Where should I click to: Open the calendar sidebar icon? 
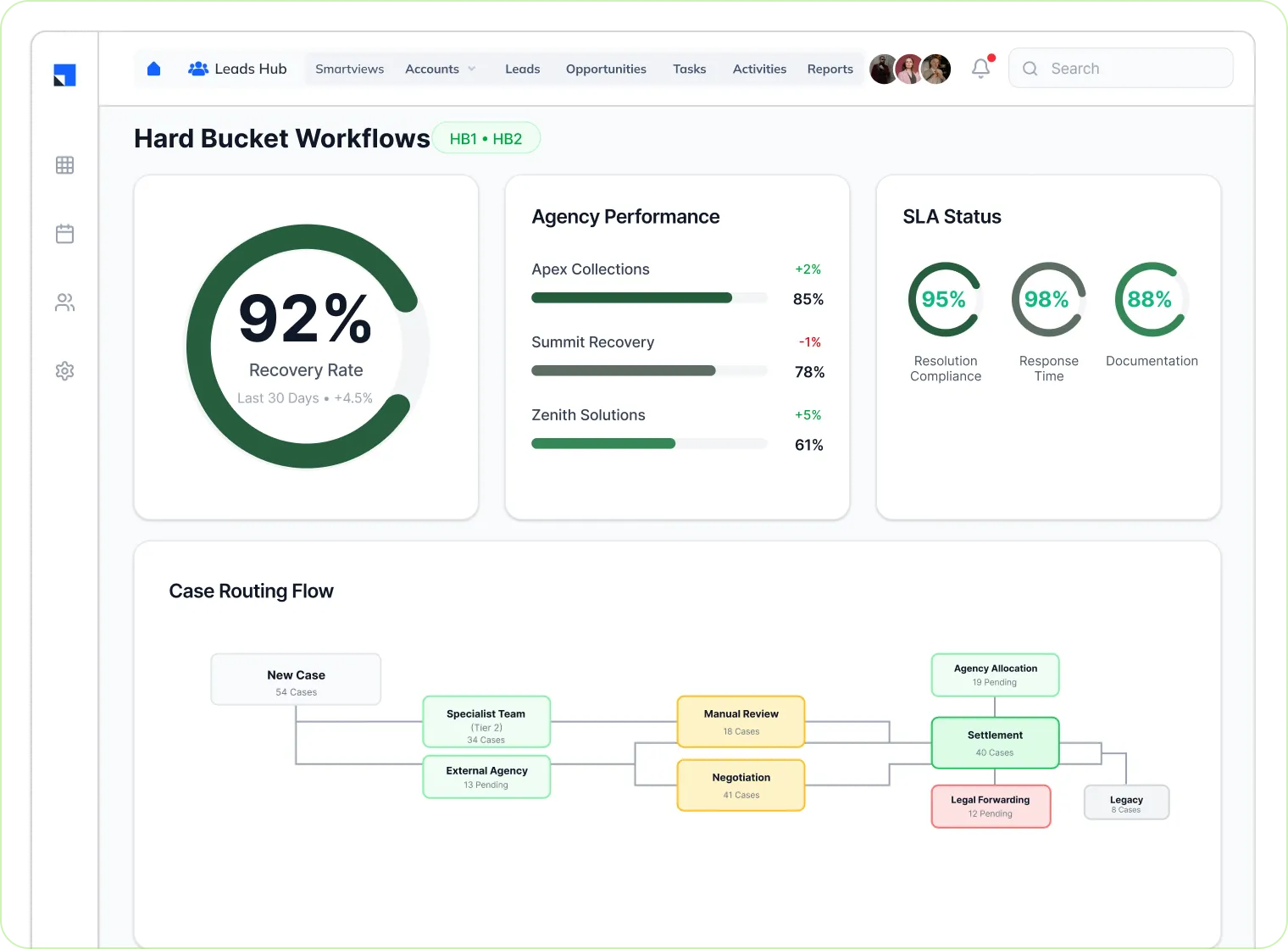coord(64,234)
